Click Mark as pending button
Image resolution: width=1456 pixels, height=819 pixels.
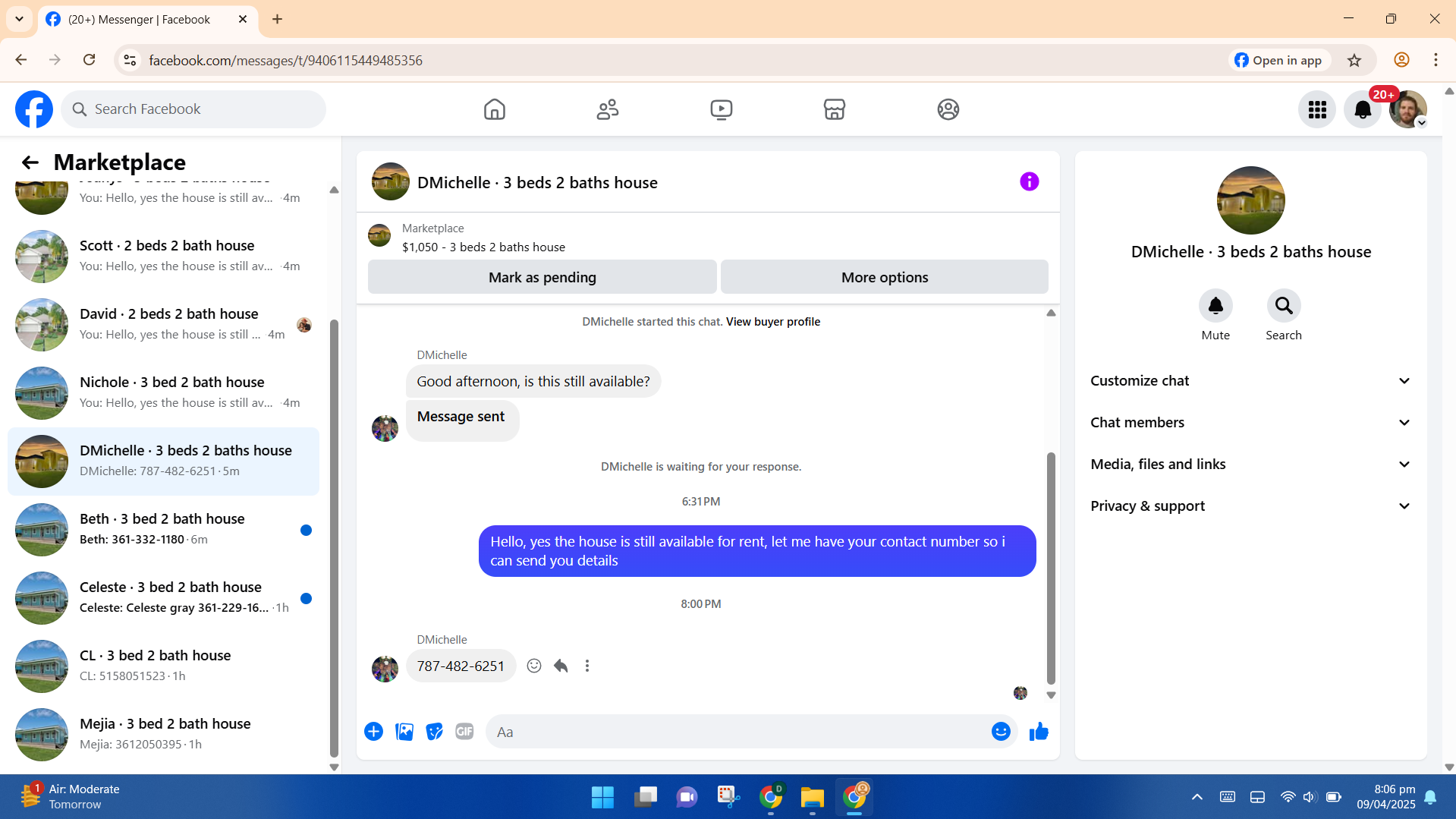click(542, 277)
